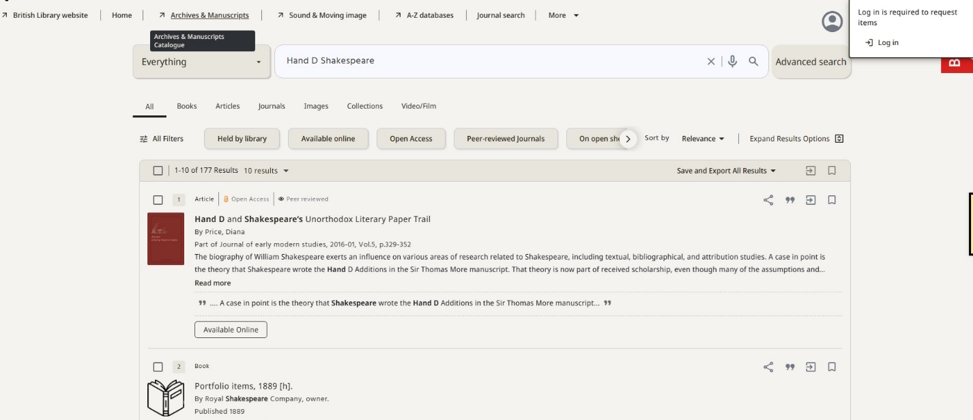Export the Portfolio items 1889 result
The height and width of the screenshot is (420, 973).
810,367
